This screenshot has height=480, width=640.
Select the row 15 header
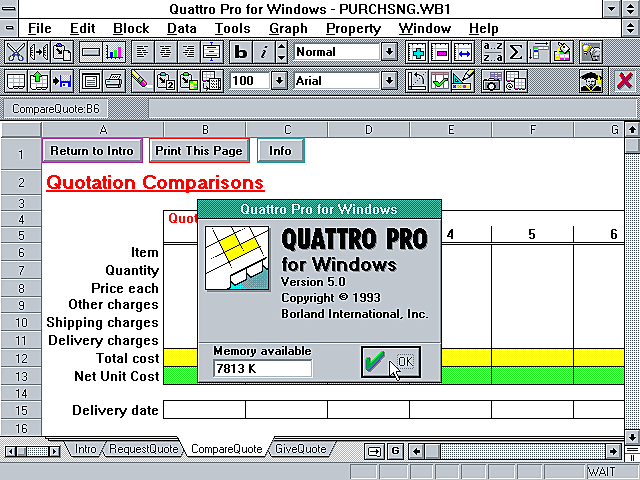tap(21, 410)
